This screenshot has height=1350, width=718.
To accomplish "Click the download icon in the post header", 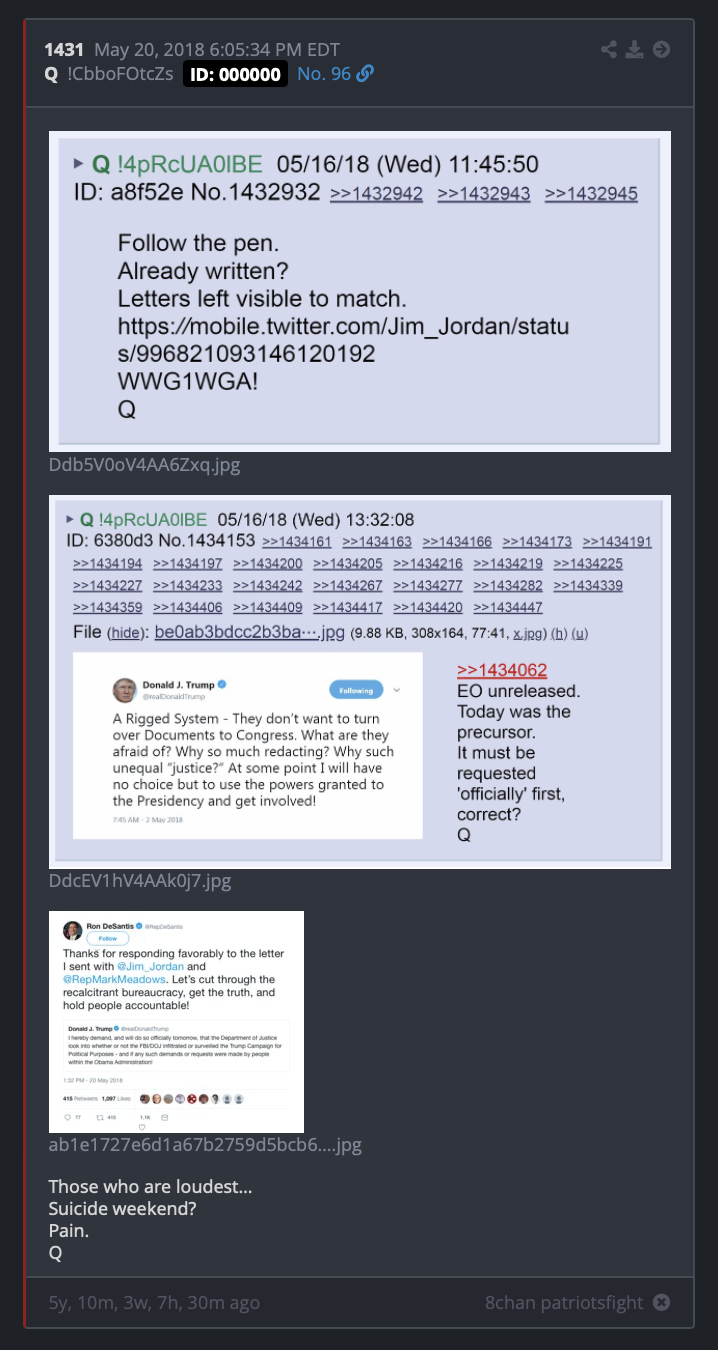I will pos(635,49).
